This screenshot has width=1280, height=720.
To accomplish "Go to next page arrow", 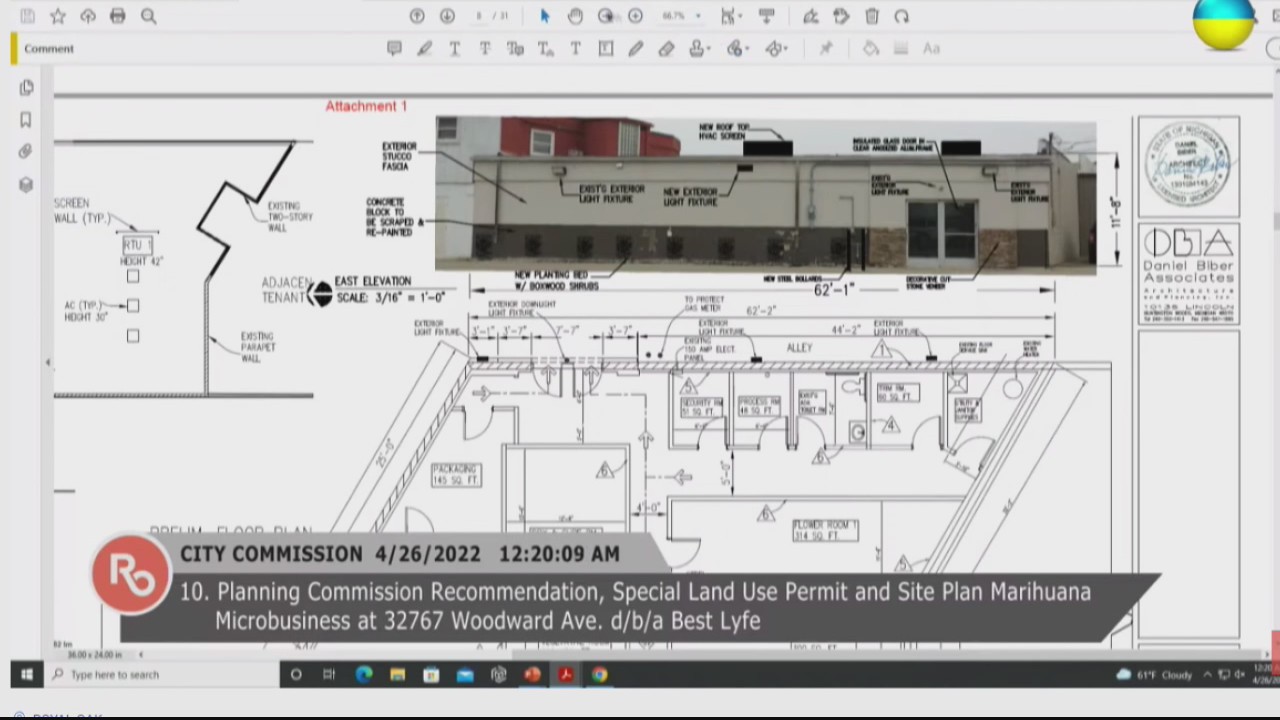I will point(447,16).
